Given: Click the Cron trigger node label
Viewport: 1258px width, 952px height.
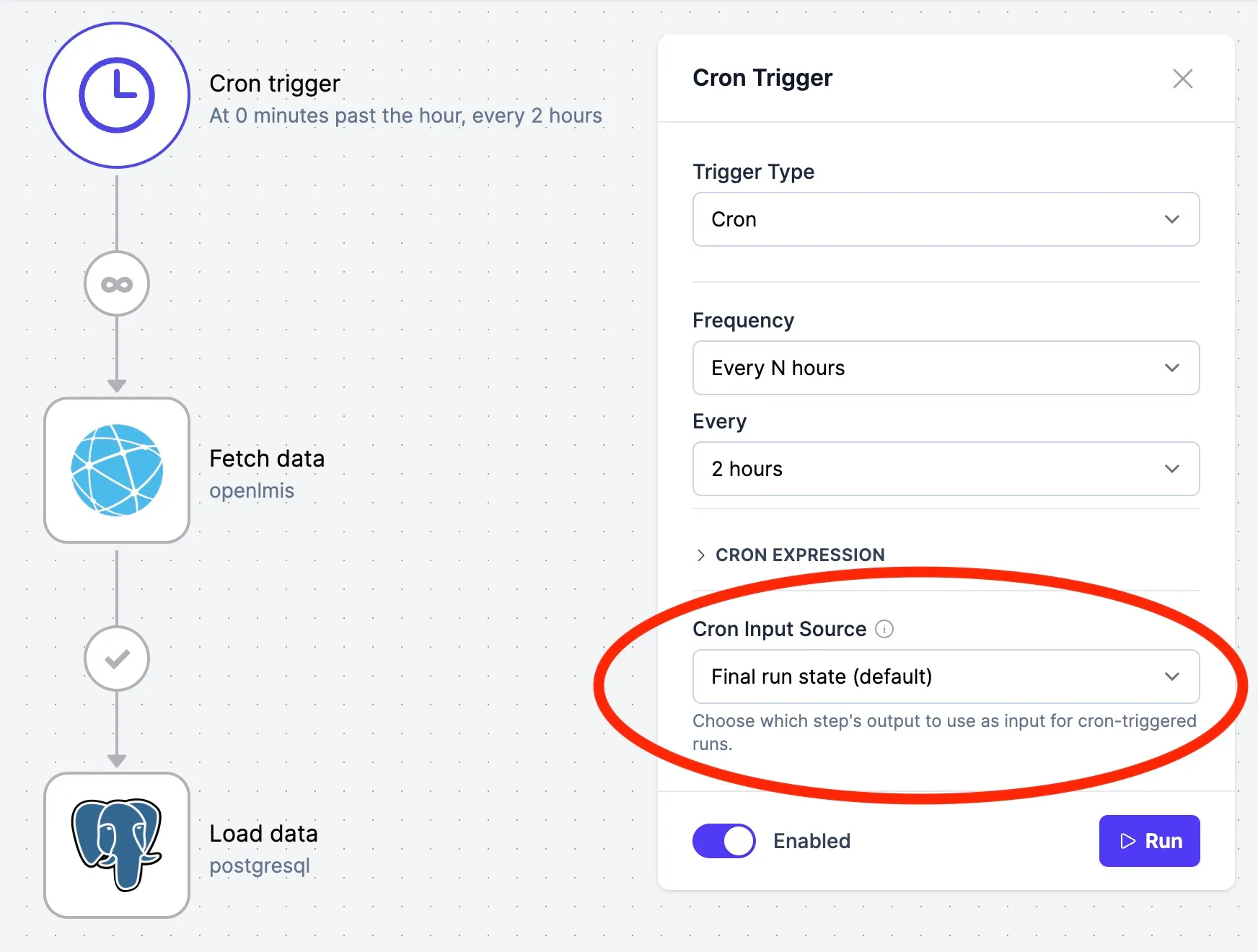Looking at the screenshot, I should pos(275,84).
